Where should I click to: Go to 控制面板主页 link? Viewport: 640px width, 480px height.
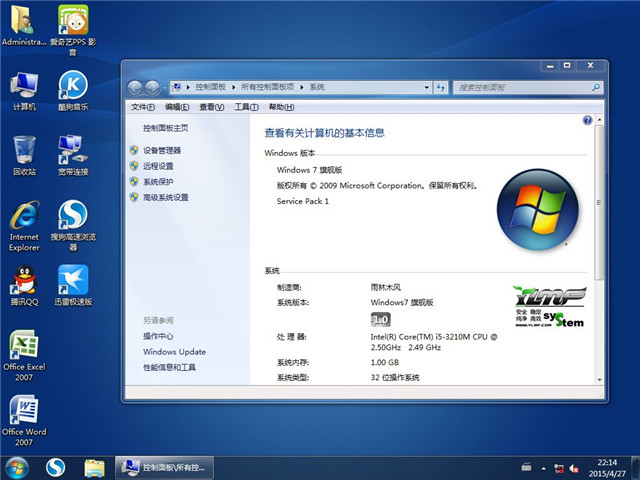click(165, 128)
